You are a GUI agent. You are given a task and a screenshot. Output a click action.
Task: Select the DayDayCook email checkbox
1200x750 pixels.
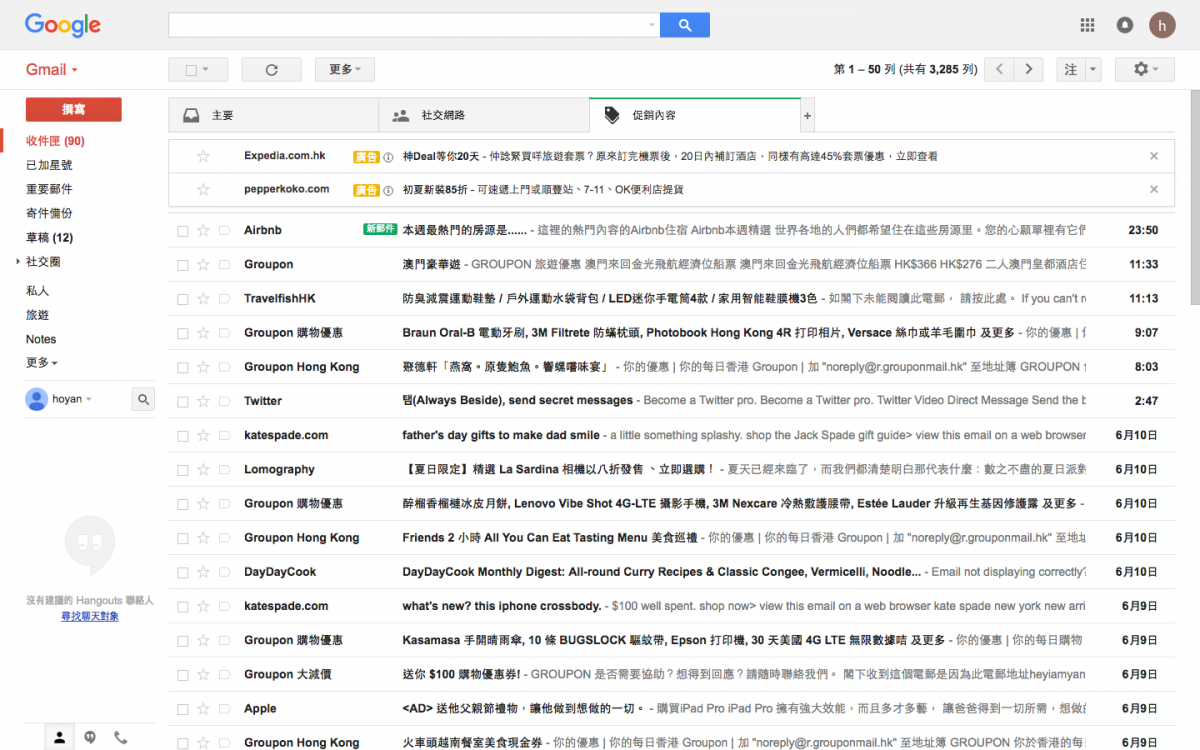click(183, 572)
